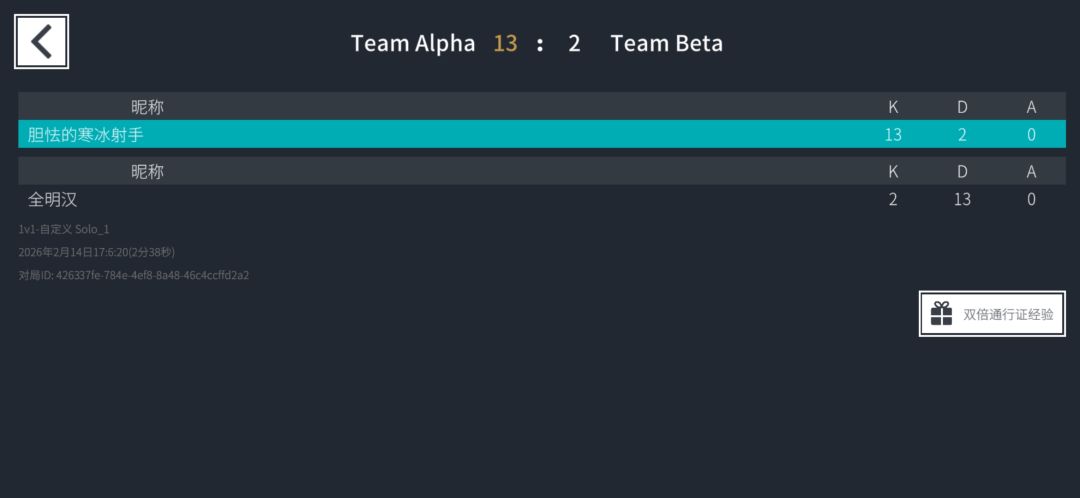Click Team Alpha's gold score 13 in header
1080x498 pixels.
point(505,43)
